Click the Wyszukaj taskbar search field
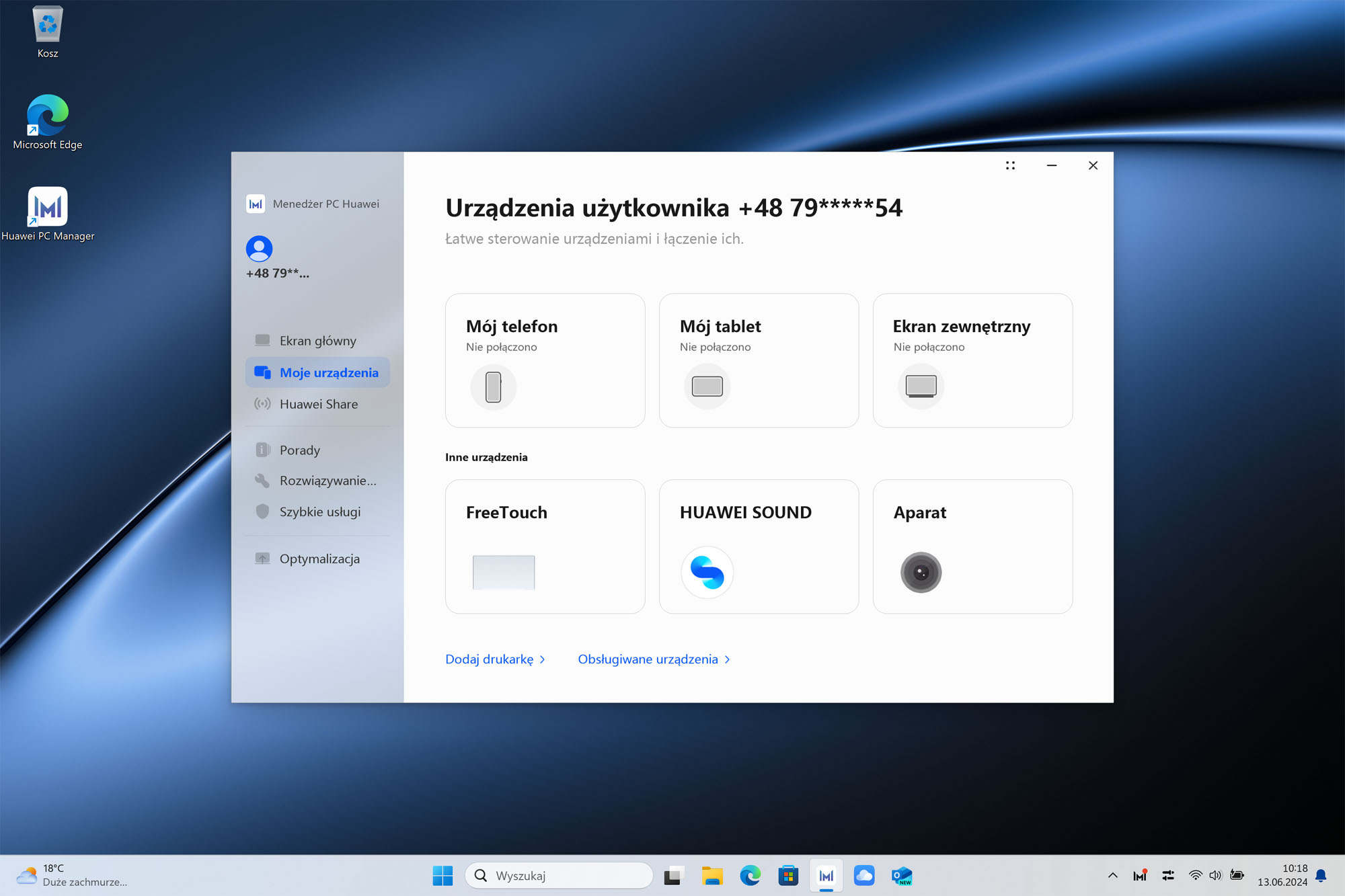The width and height of the screenshot is (1345, 896). tap(559, 876)
